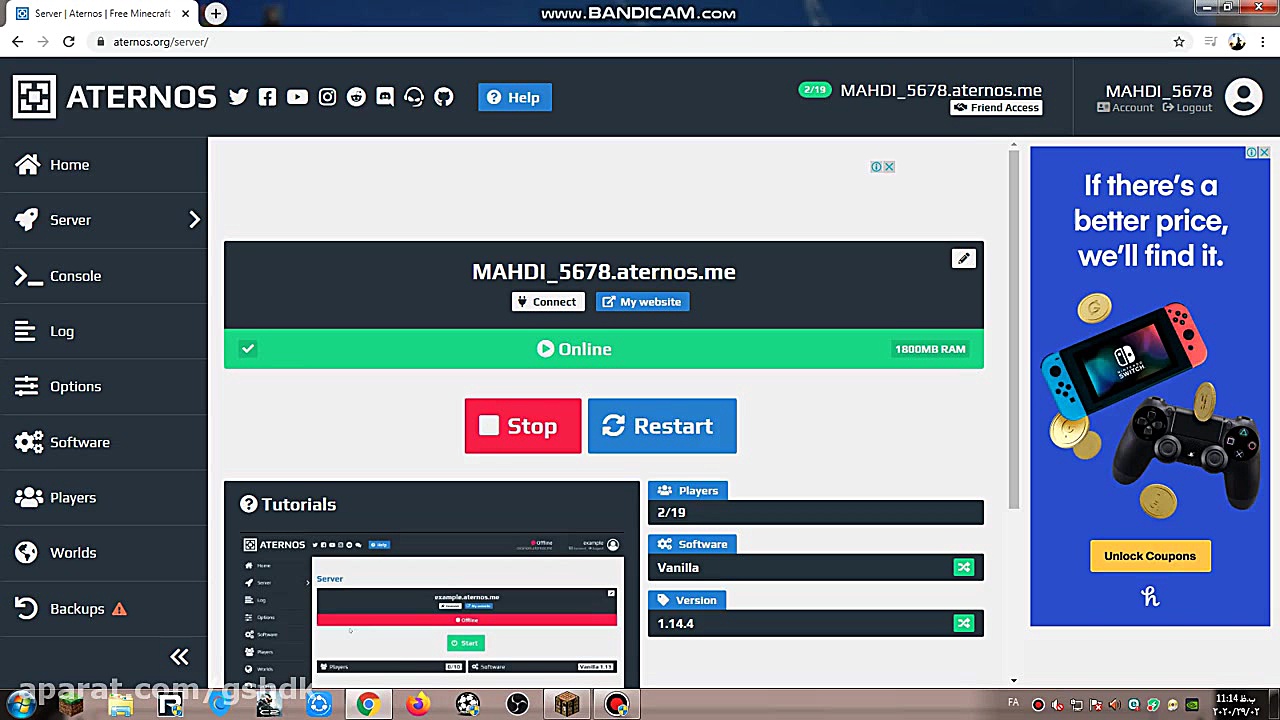Viewport: 1280px width, 720px height.
Task: Click the 1.14.4 version value
Action: tap(675, 624)
